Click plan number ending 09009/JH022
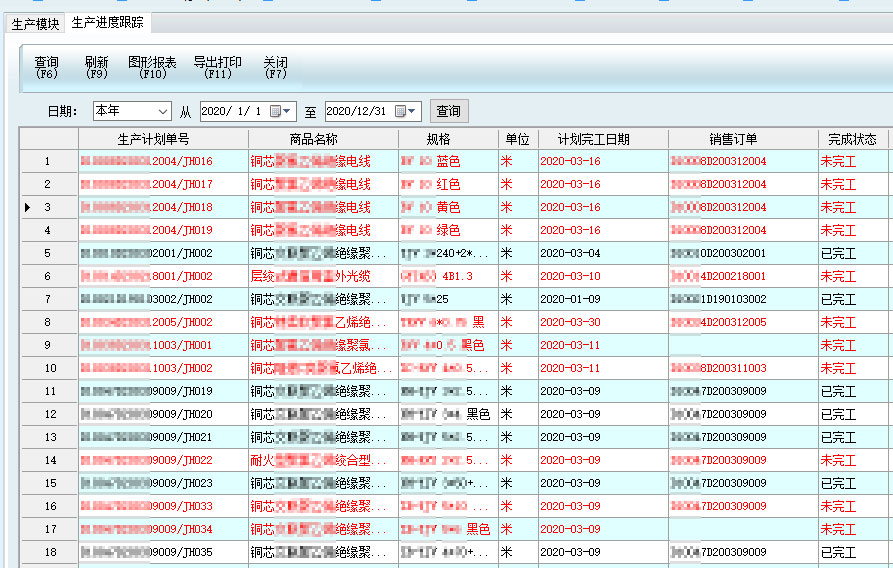Image resolution: width=893 pixels, height=568 pixels. pos(163,460)
